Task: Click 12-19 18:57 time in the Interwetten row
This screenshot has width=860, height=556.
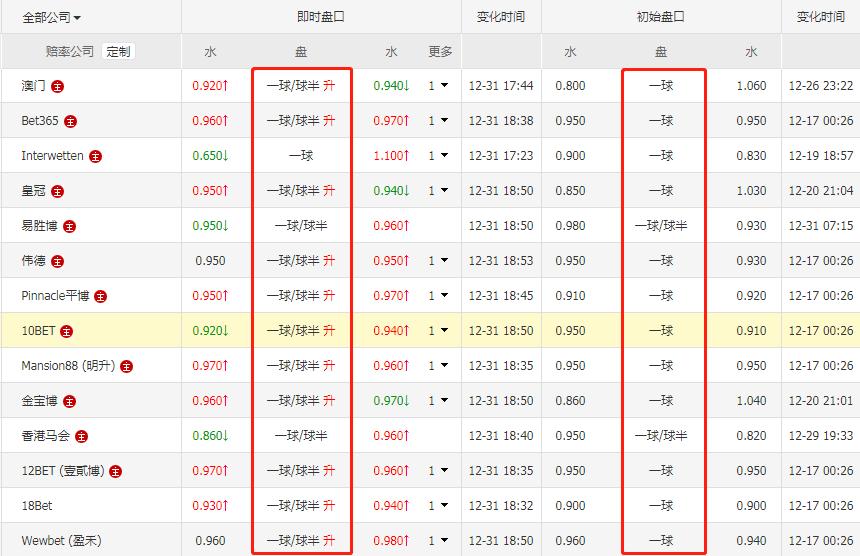Action: pyautogui.click(x=821, y=156)
